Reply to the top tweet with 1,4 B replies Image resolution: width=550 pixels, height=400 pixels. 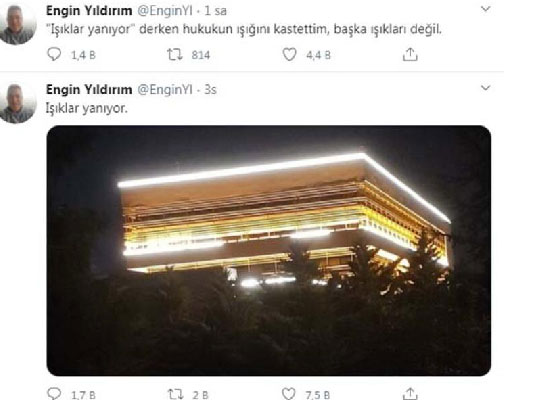54,54
